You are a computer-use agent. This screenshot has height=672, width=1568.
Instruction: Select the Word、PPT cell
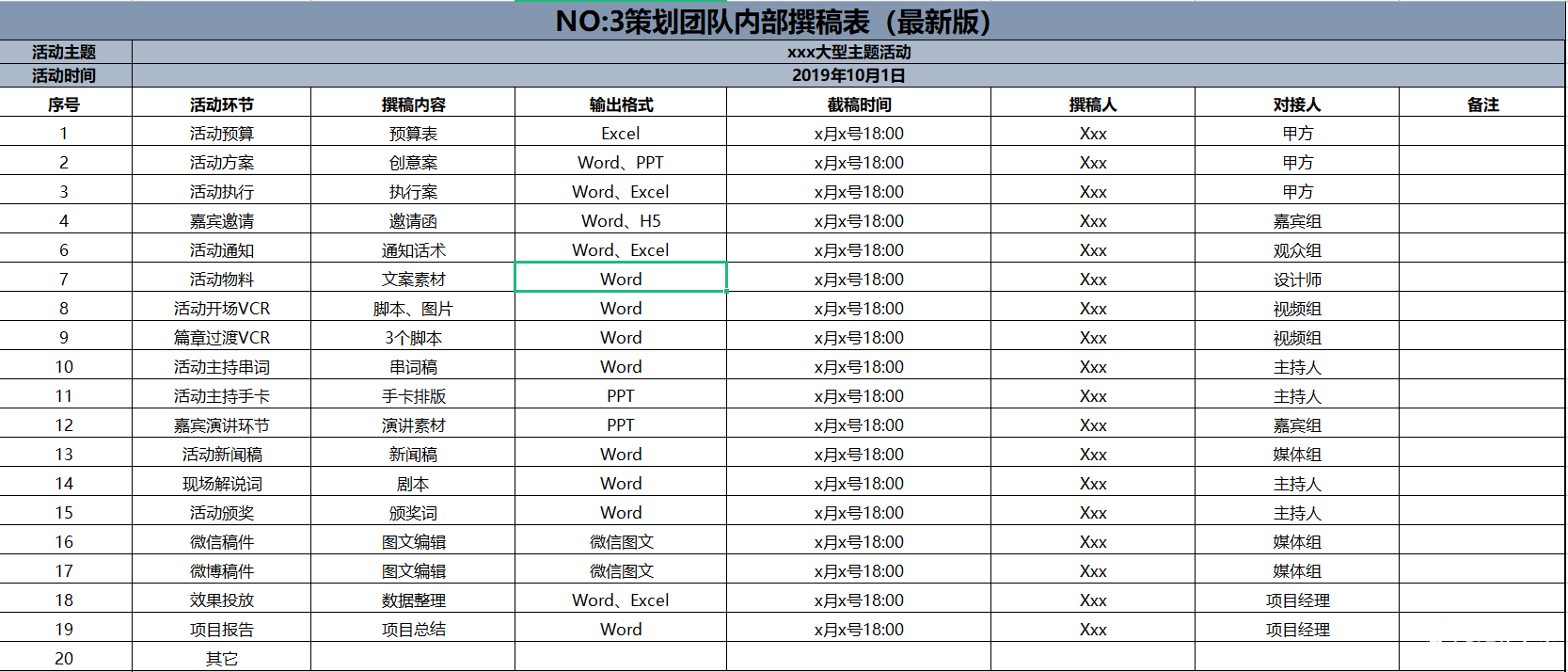click(621, 163)
